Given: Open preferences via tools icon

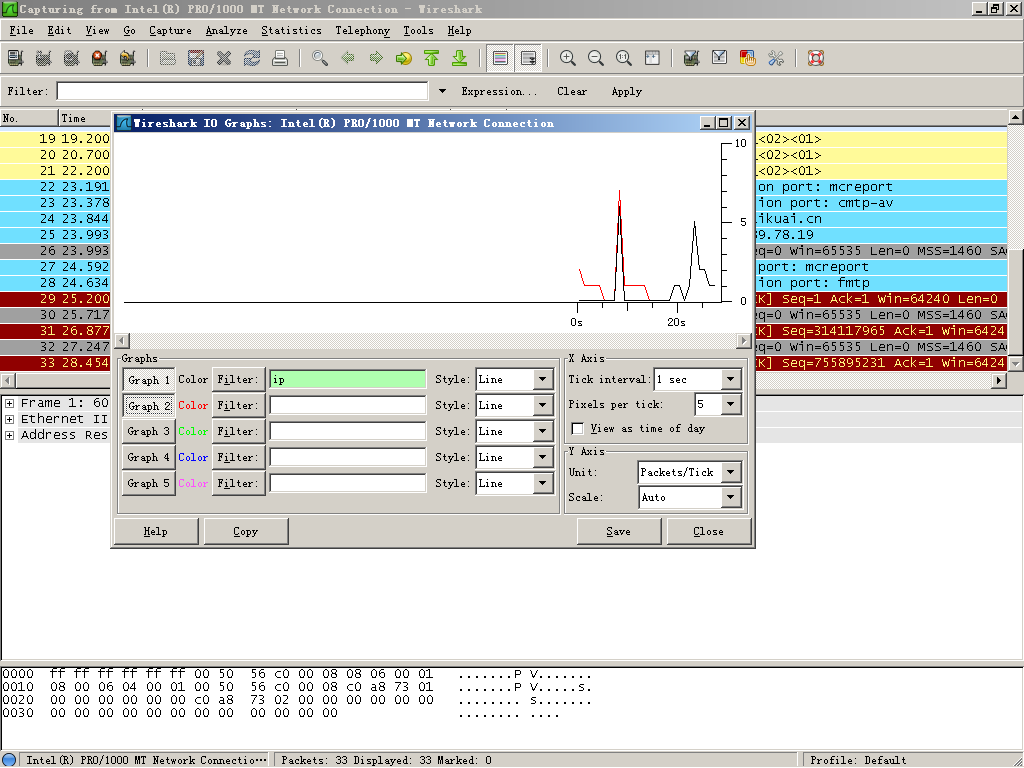Looking at the screenshot, I should (776, 58).
